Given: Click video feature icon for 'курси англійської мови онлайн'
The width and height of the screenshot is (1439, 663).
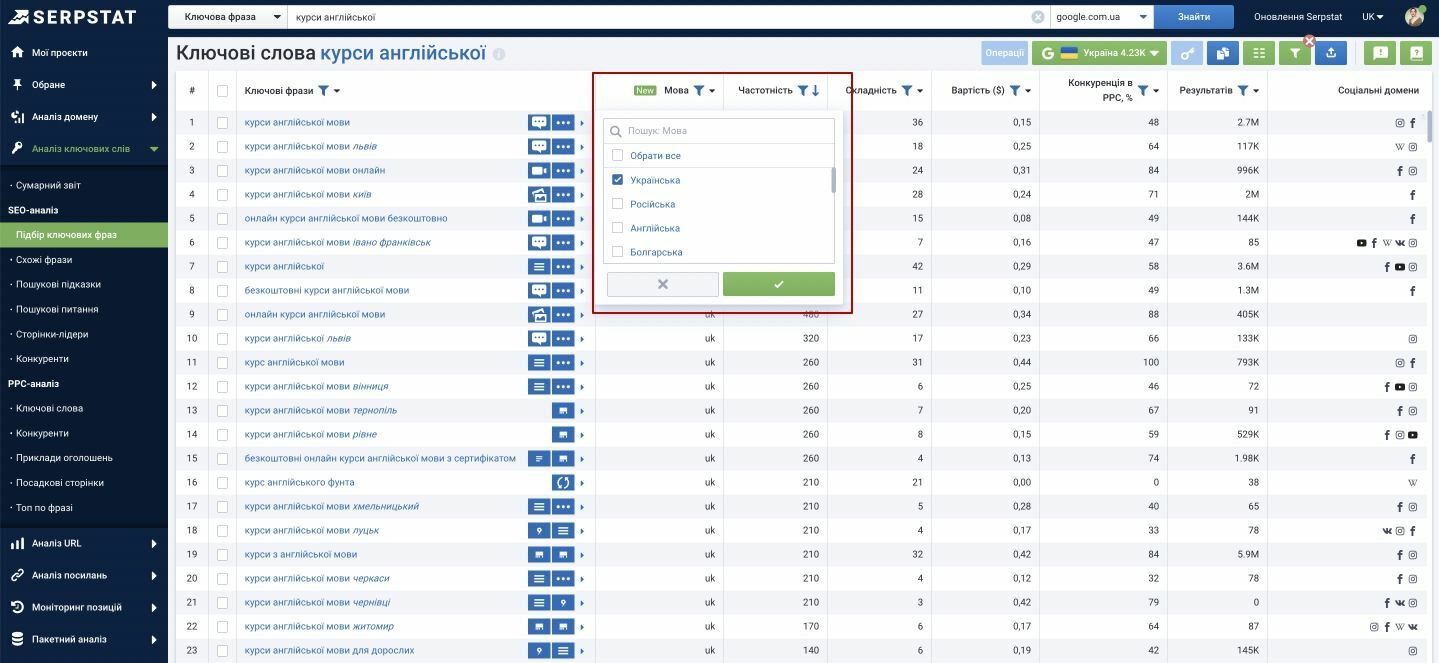Looking at the screenshot, I should pyautogui.click(x=539, y=171).
